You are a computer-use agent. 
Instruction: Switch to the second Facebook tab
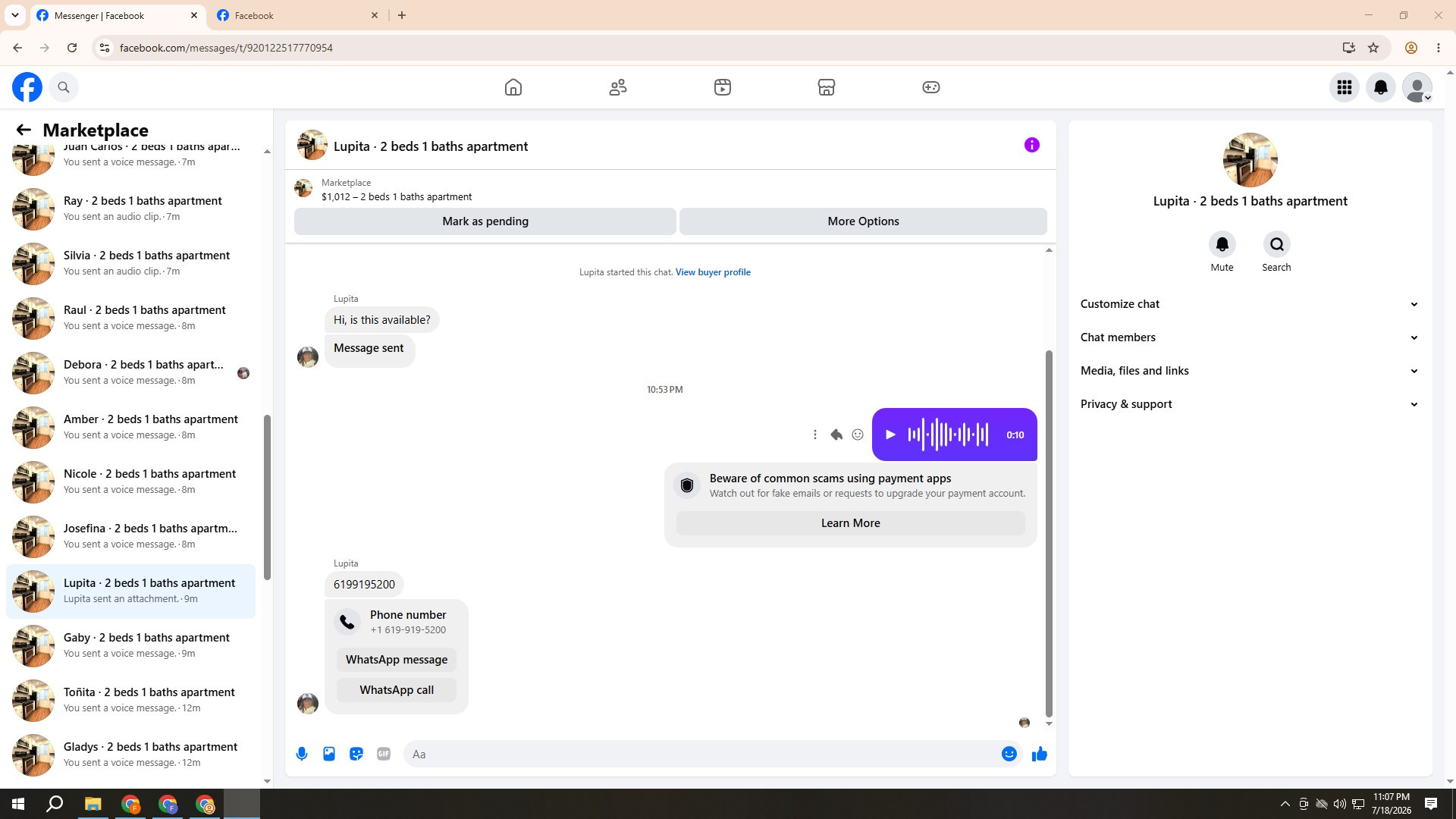click(297, 15)
